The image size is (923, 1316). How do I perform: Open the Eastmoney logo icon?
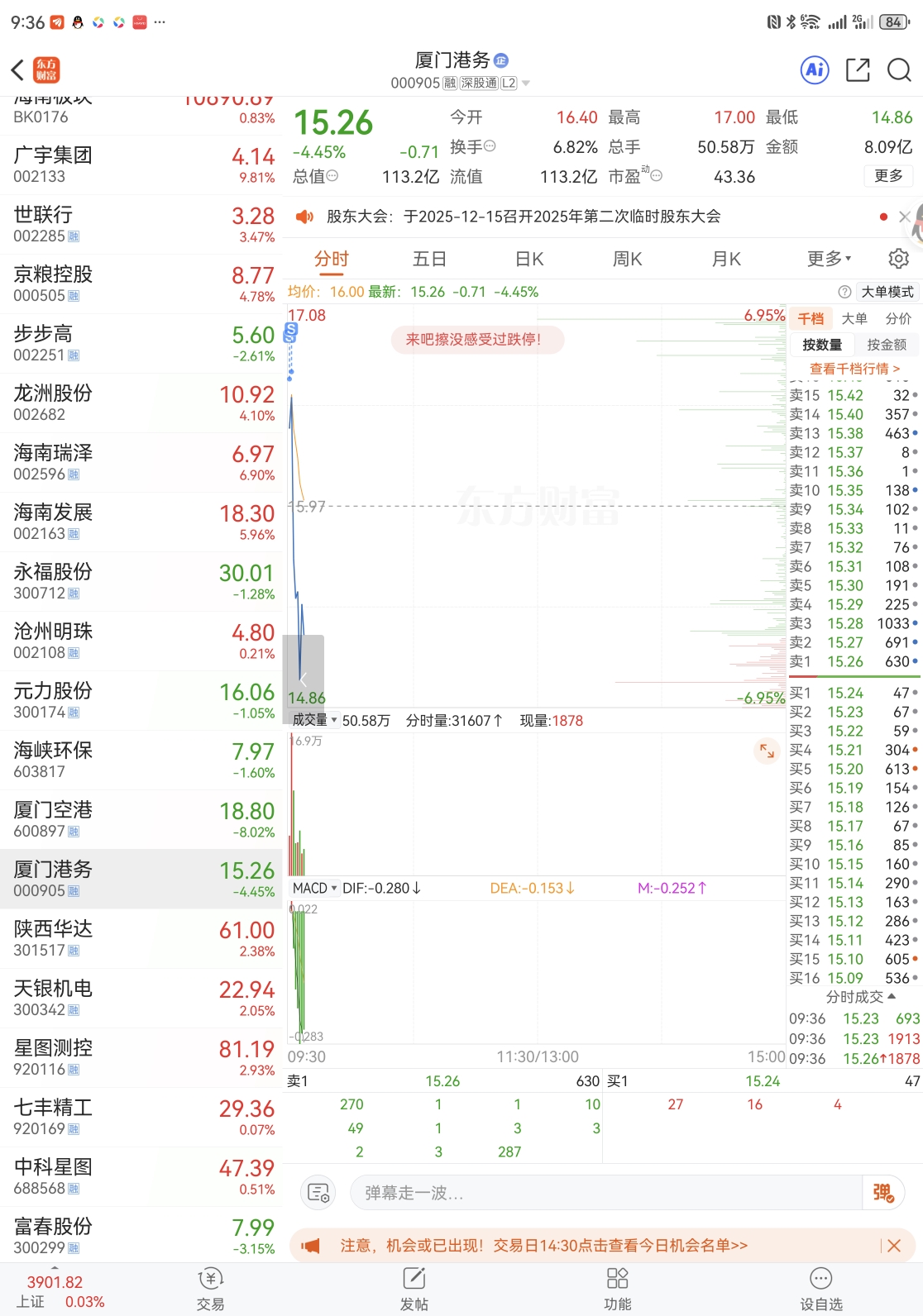coord(46,70)
